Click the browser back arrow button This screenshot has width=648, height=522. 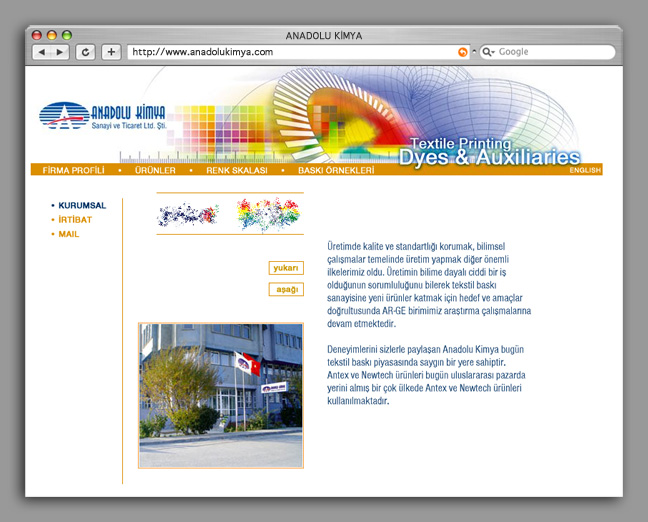pyautogui.click(x=41, y=52)
